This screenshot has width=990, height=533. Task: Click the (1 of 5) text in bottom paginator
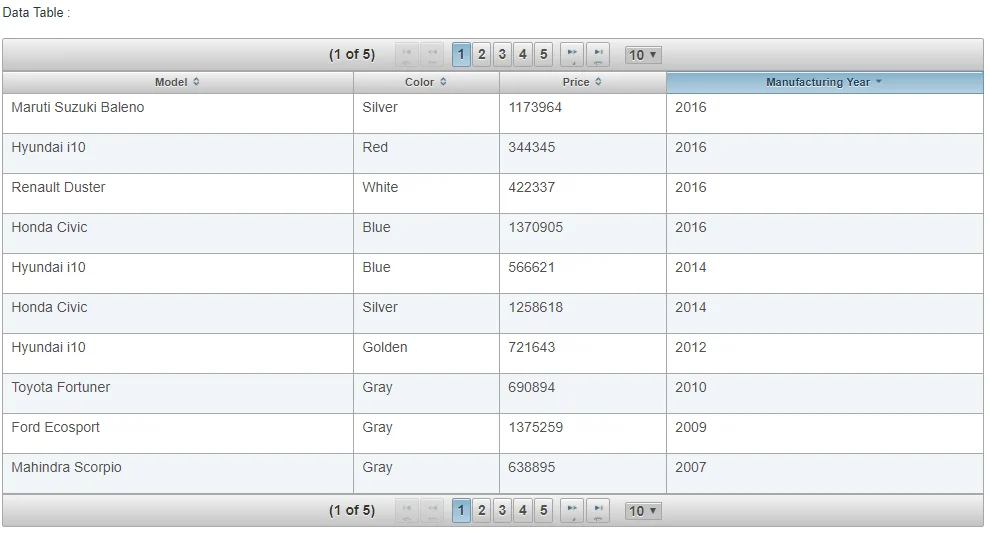[x=352, y=510]
